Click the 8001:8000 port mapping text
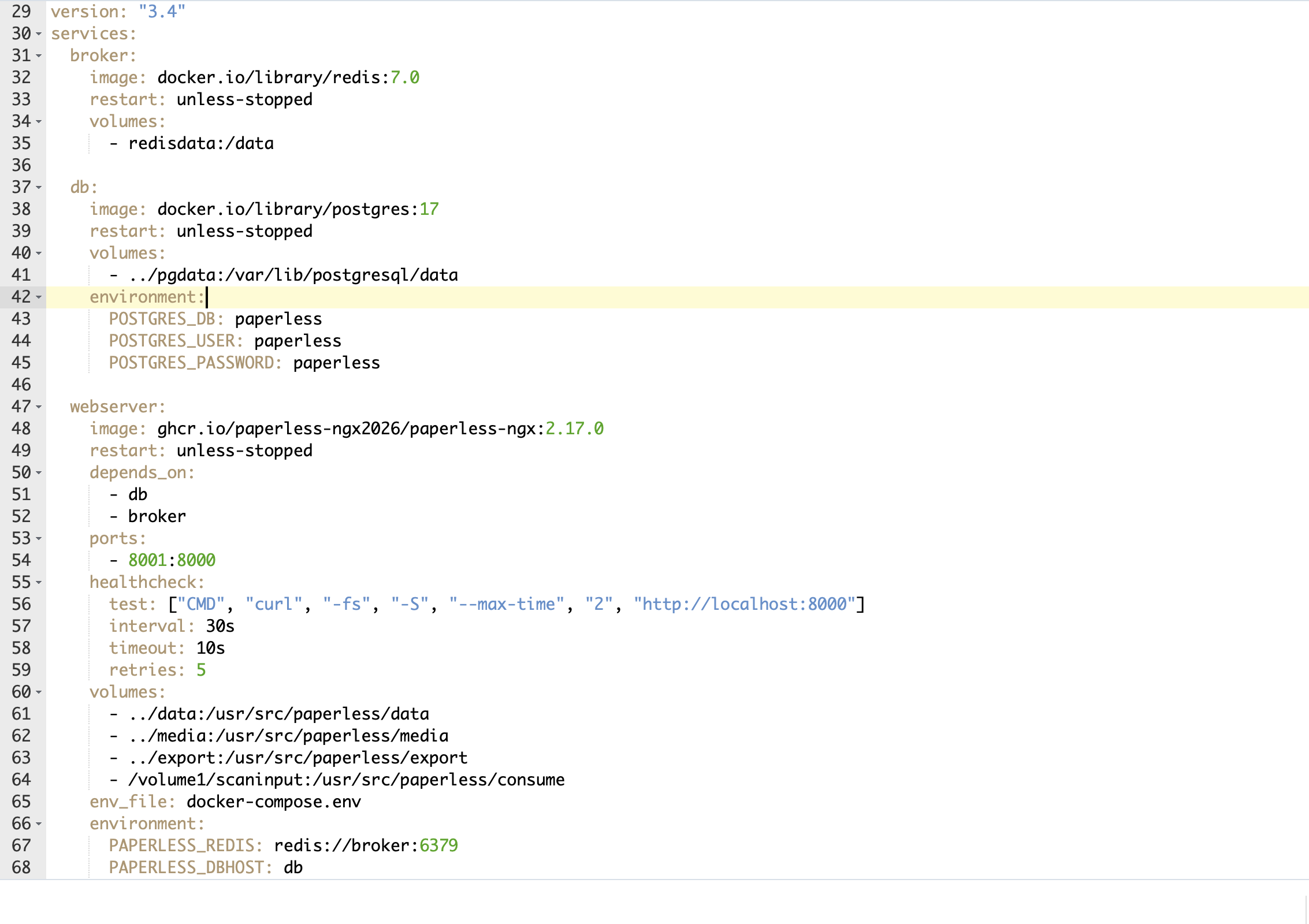Screen dimensions: 1309x924 click(x=172, y=560)
